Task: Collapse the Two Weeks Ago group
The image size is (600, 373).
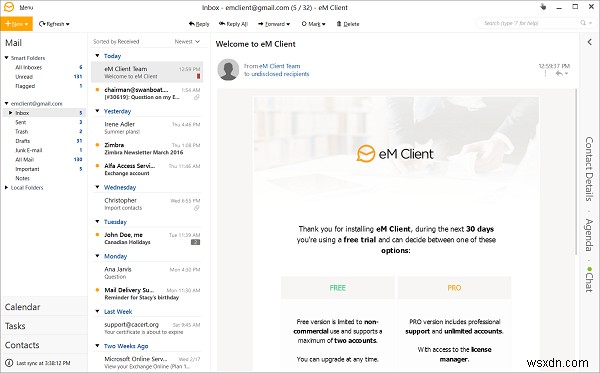Action: coord(97,346)
